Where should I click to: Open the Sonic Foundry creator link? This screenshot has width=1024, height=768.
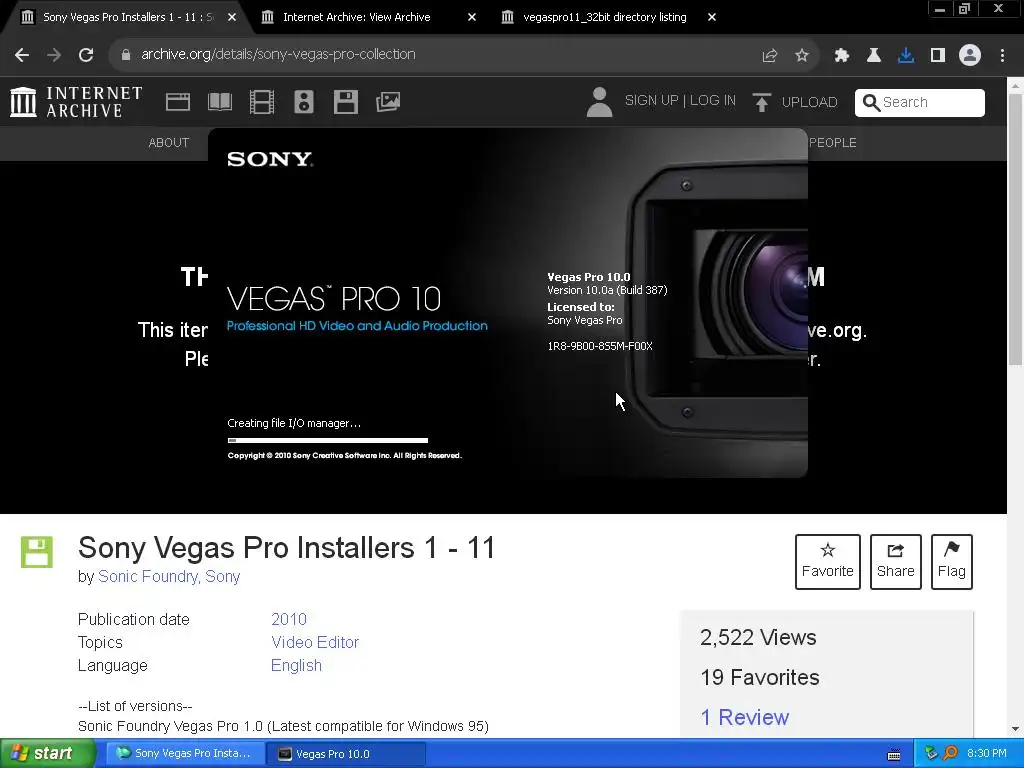pos(148,577)
